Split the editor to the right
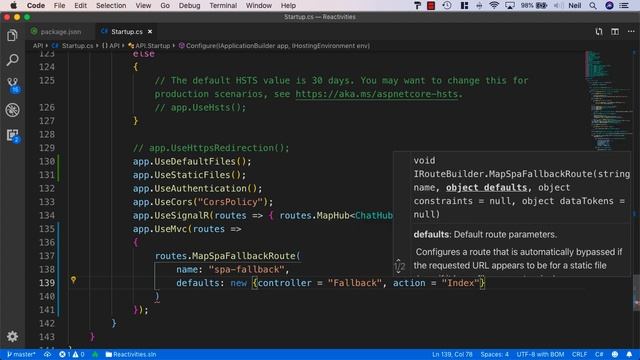This screenshot has height=360, width=640. [615, 31]
